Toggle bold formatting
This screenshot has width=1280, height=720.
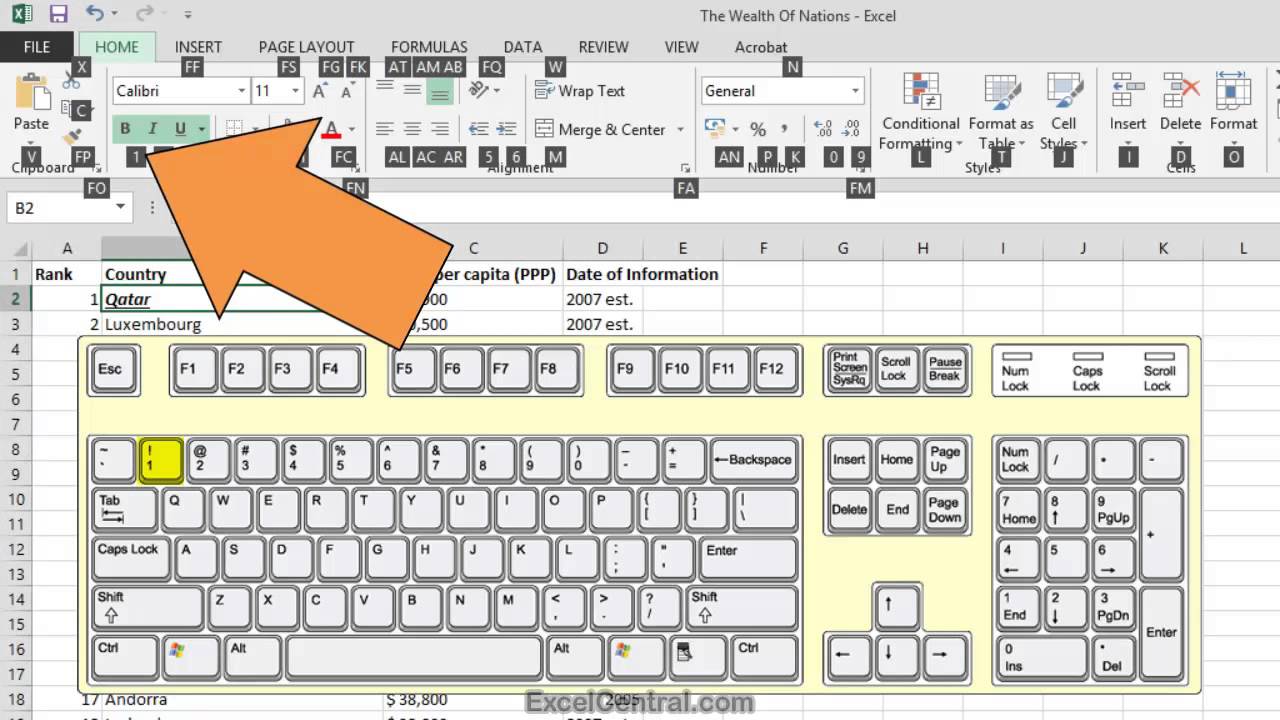[x=125, y=128]
